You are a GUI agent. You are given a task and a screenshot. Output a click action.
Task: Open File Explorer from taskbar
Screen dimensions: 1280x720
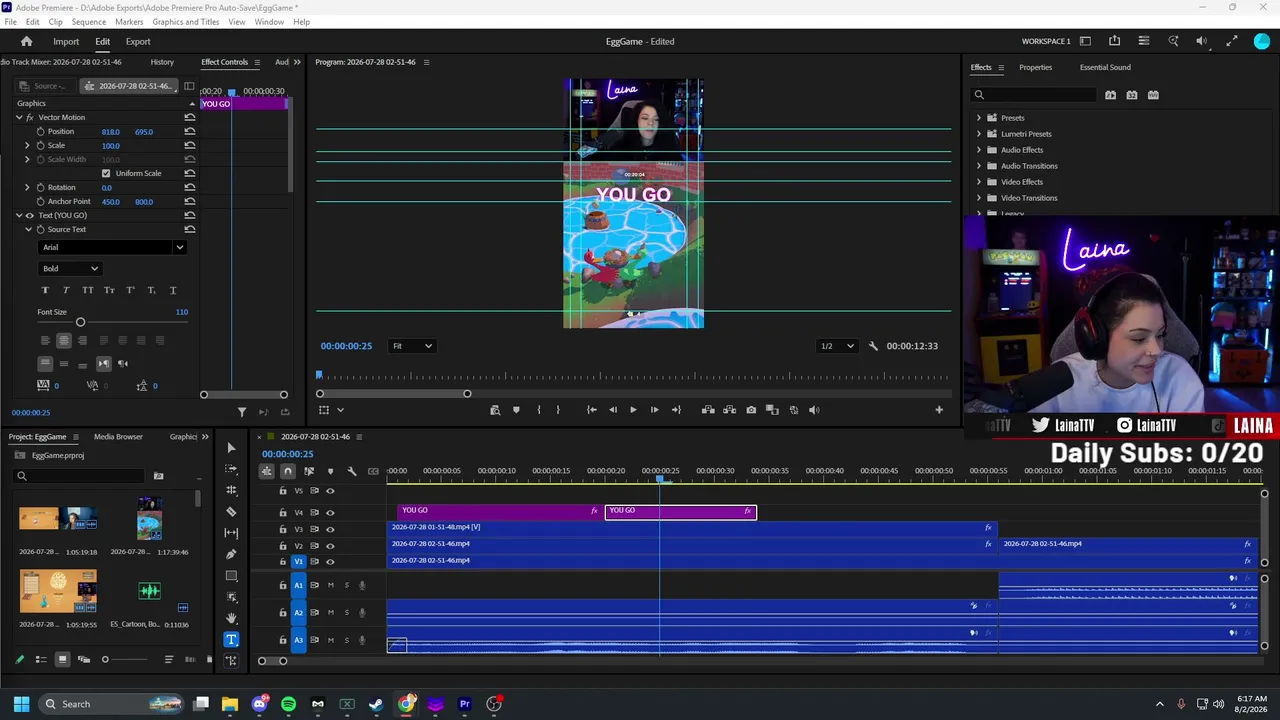click(230, 704)
